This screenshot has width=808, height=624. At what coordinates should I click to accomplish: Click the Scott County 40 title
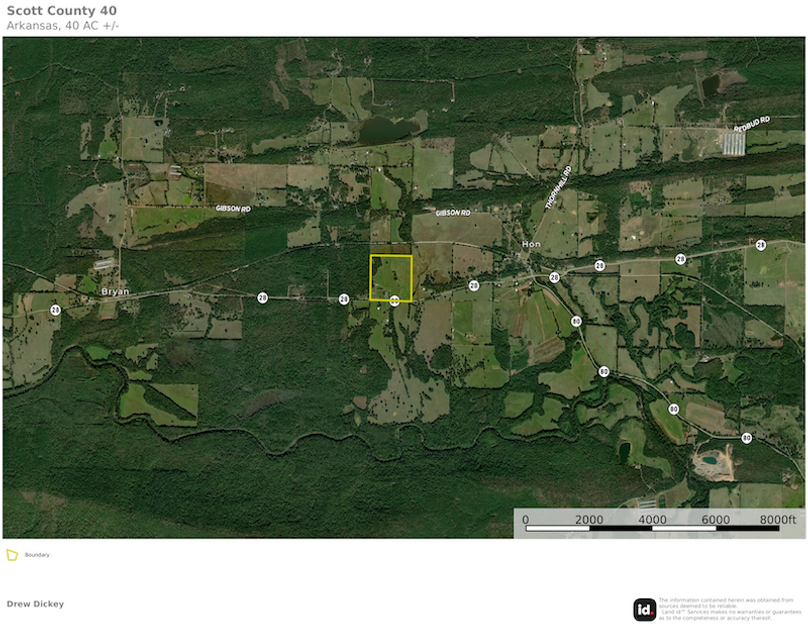[61, 11]
